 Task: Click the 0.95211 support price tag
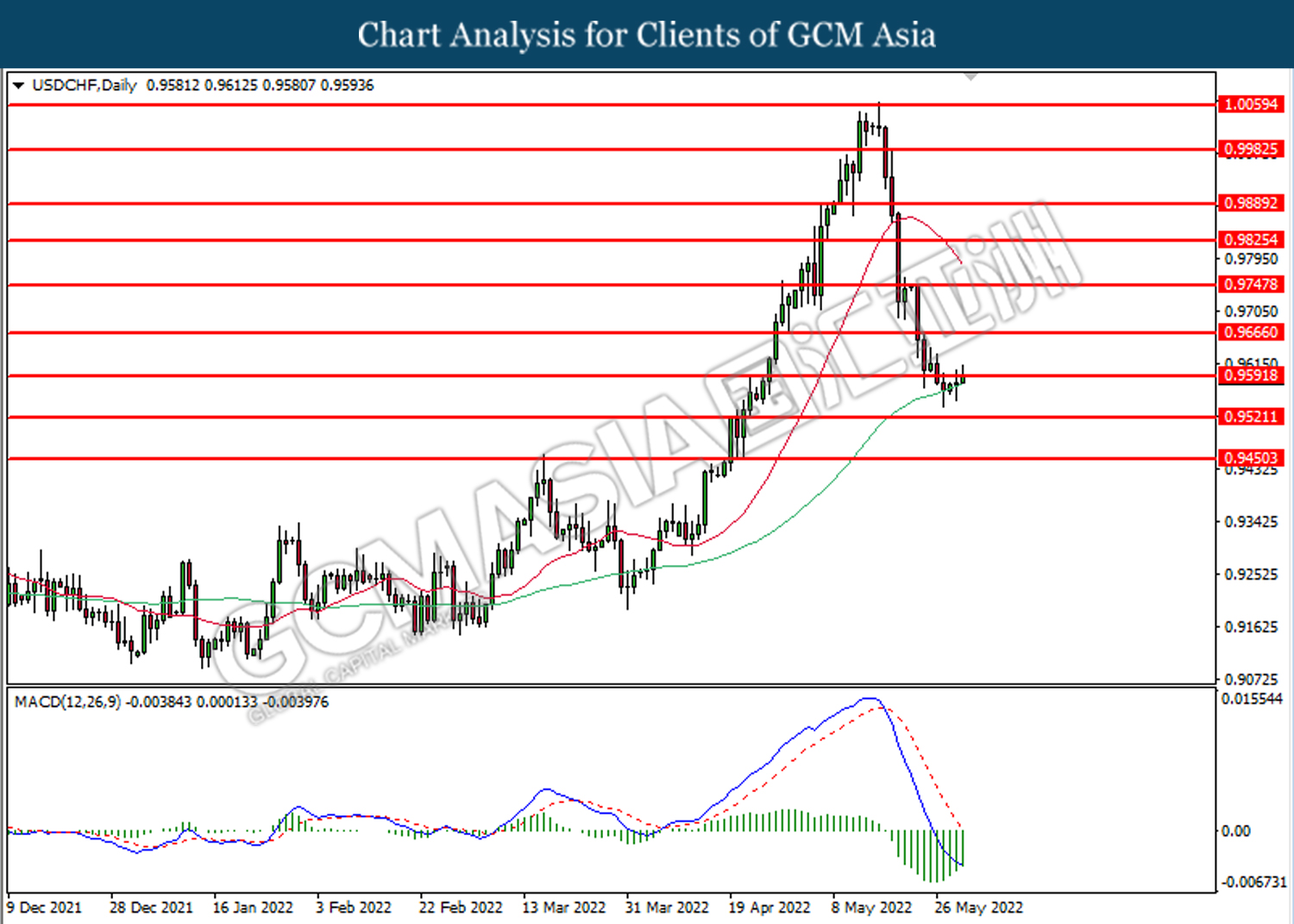tap(1251, 417)
